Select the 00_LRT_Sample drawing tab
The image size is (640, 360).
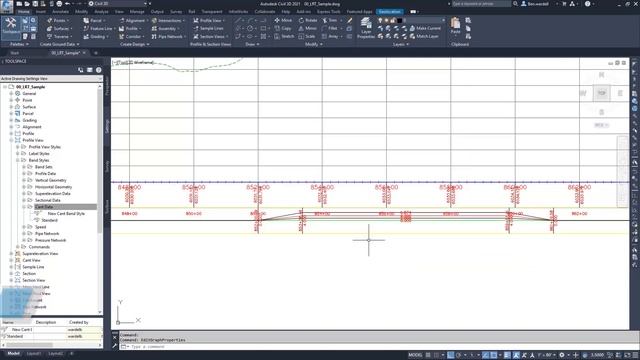(65, 53)
